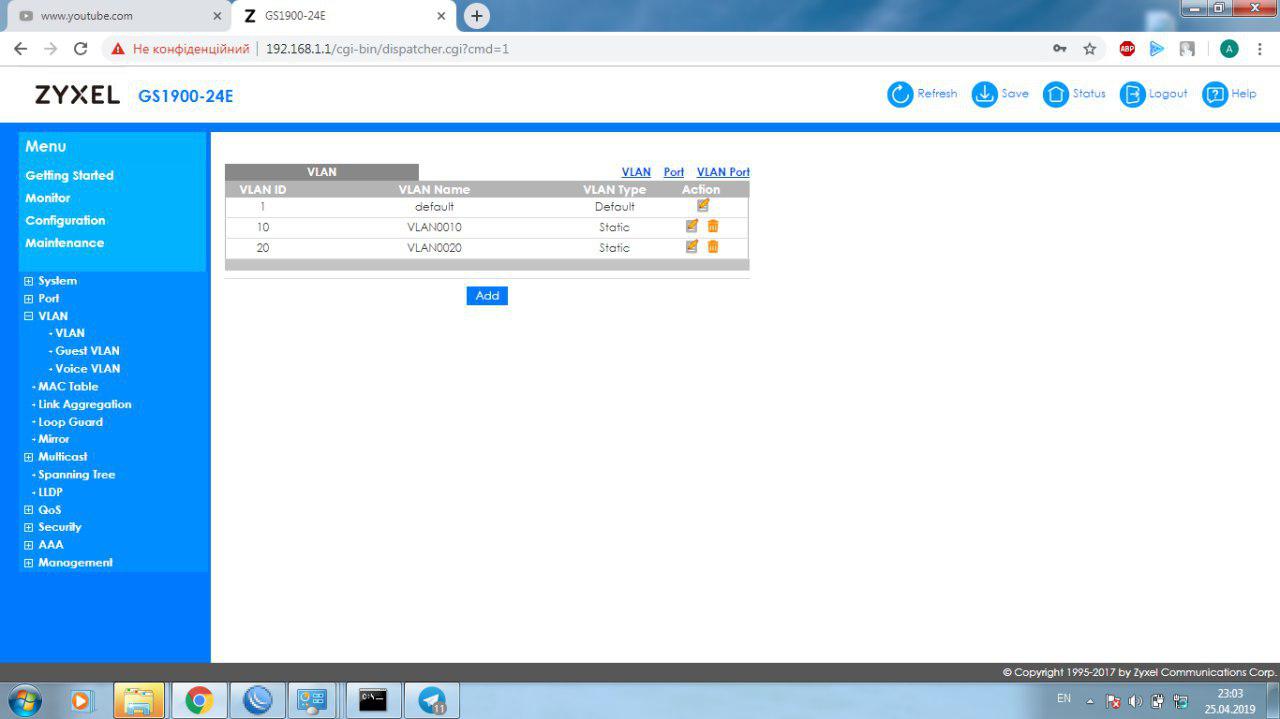Image resolution: width=1280 pixels, height=719 pixels.
Task: Open the Status icon
Action: click(x=1054, y=94)
